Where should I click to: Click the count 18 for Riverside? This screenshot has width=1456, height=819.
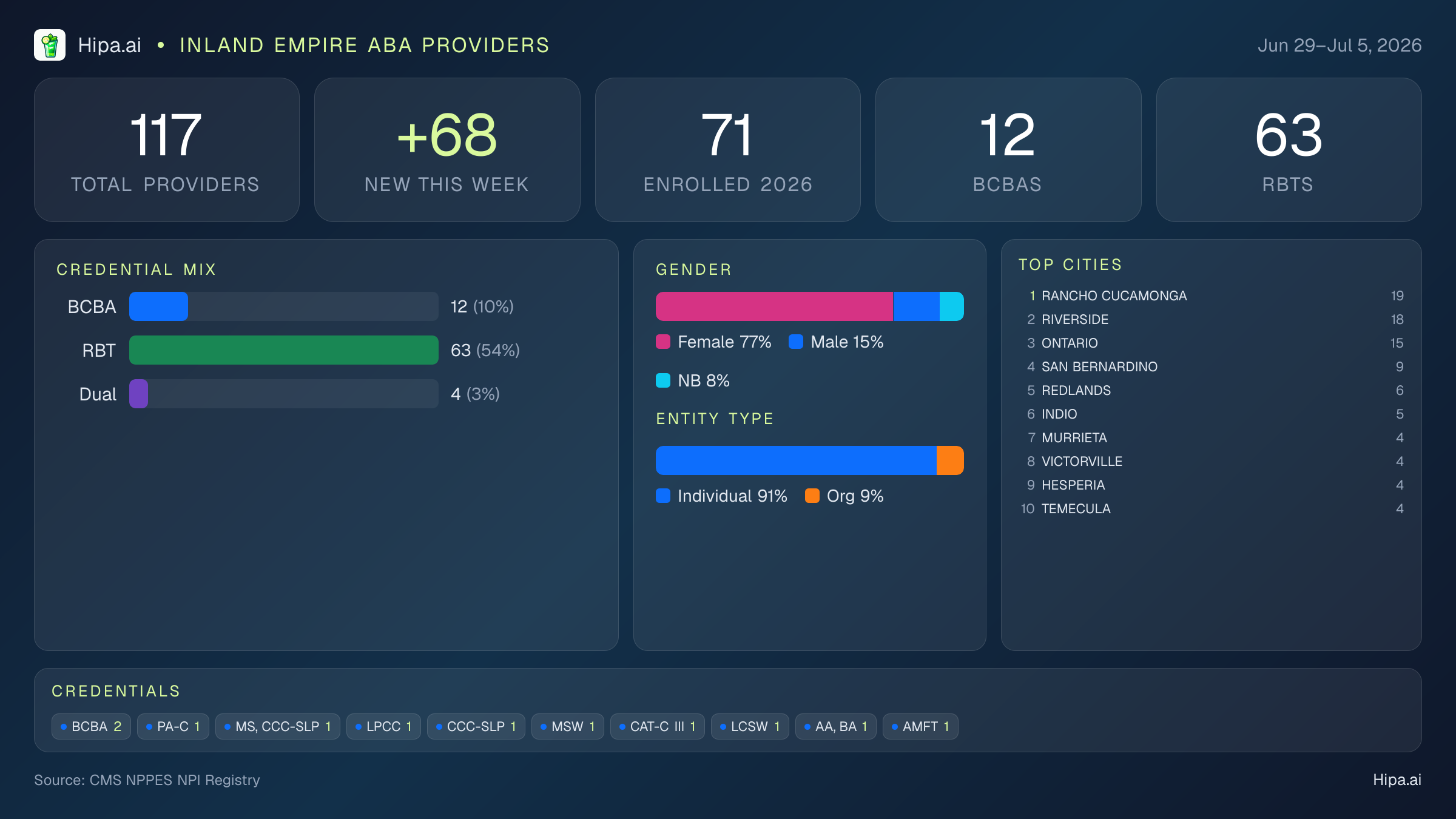[x=1397, y=319]
